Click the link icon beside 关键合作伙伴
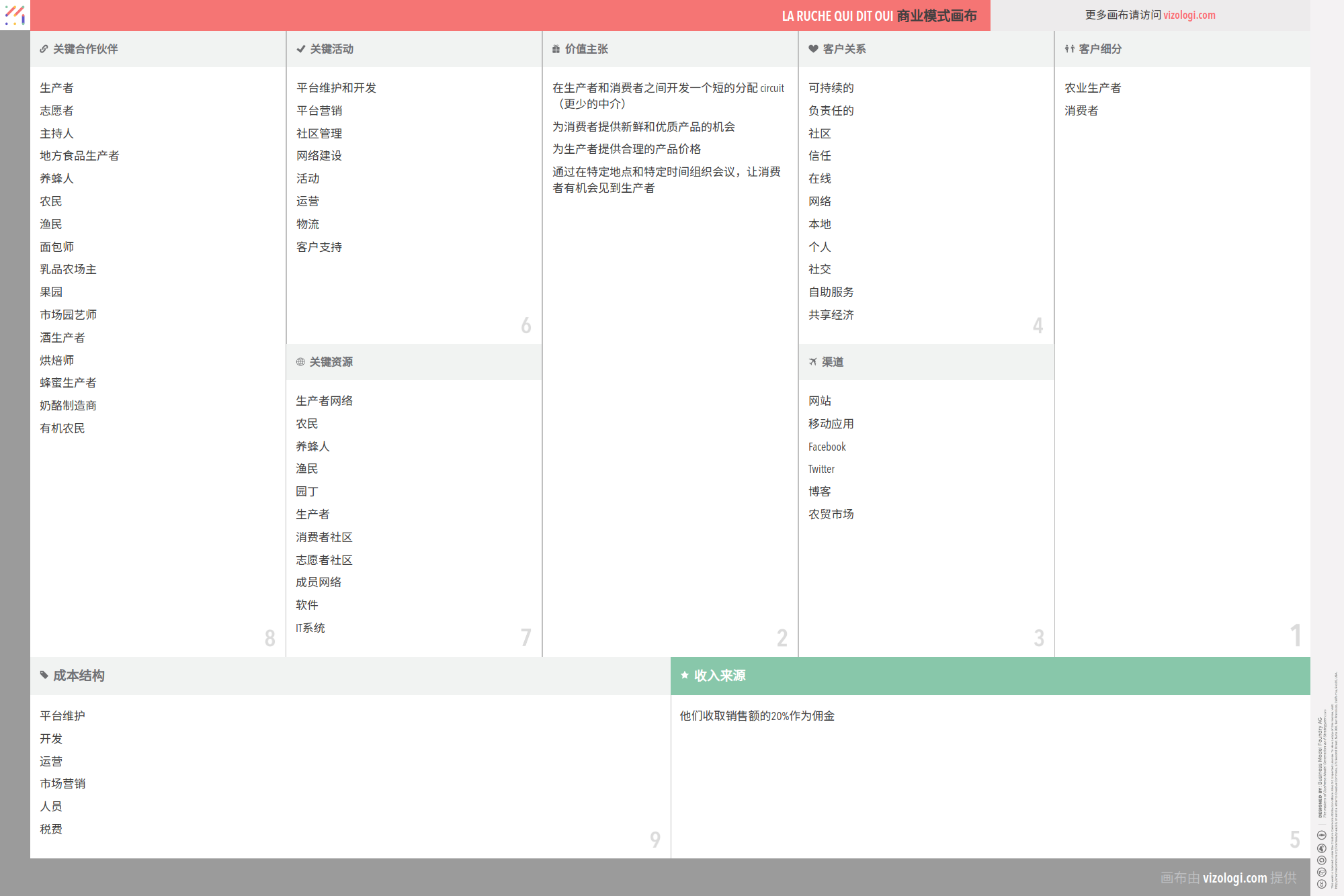This screenshot has height=896, width=1344. (44, 49)
